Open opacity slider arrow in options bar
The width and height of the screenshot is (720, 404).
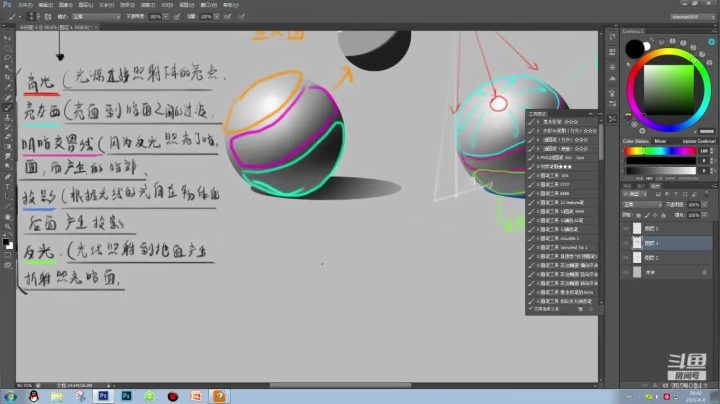point(165,17)
